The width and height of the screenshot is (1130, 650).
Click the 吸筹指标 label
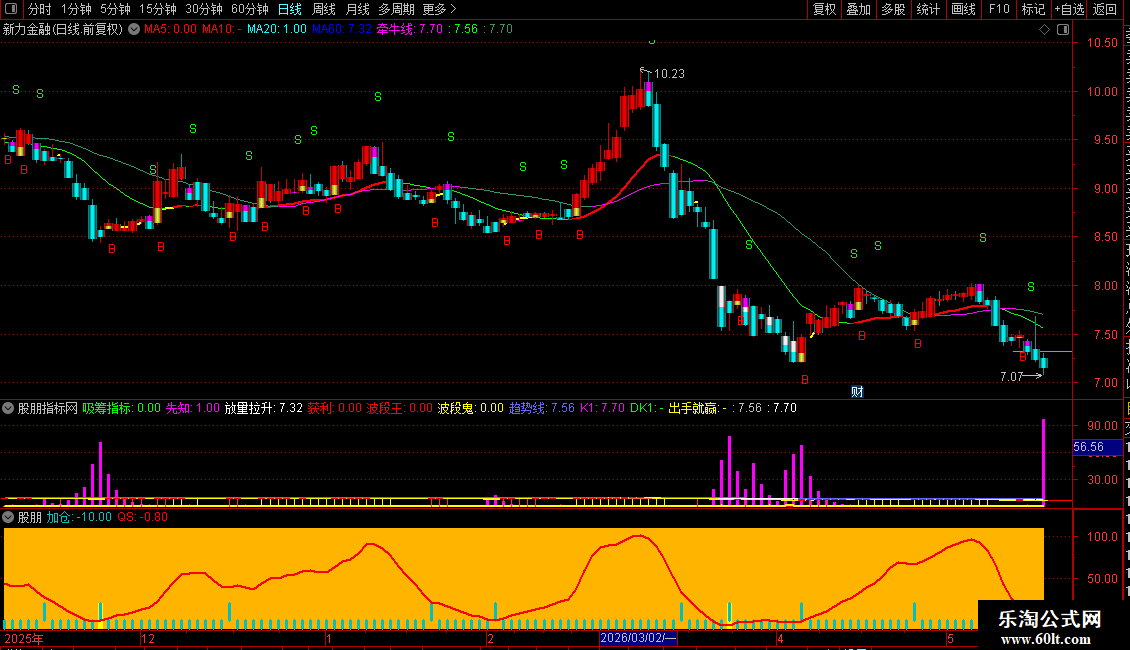[121, 408]
